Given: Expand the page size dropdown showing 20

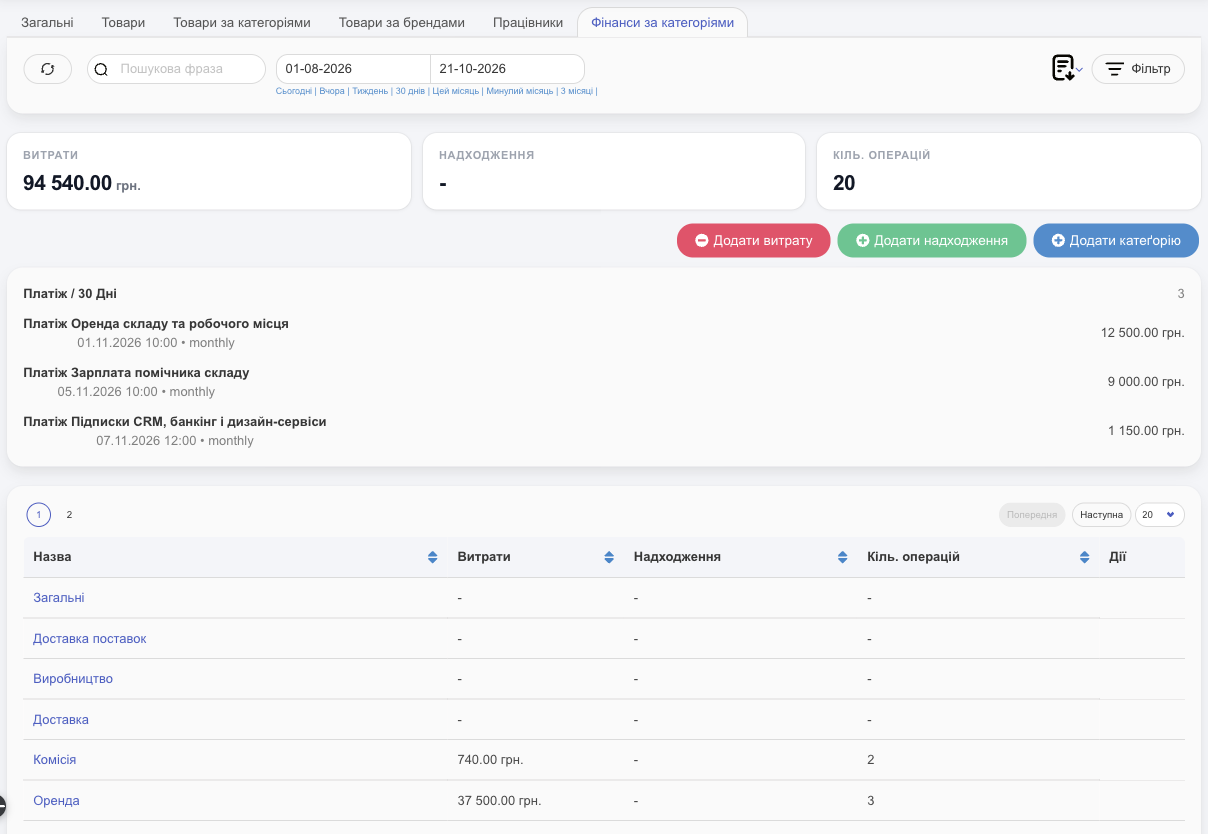Looking at the screenshot, I should click(1160, 515).
